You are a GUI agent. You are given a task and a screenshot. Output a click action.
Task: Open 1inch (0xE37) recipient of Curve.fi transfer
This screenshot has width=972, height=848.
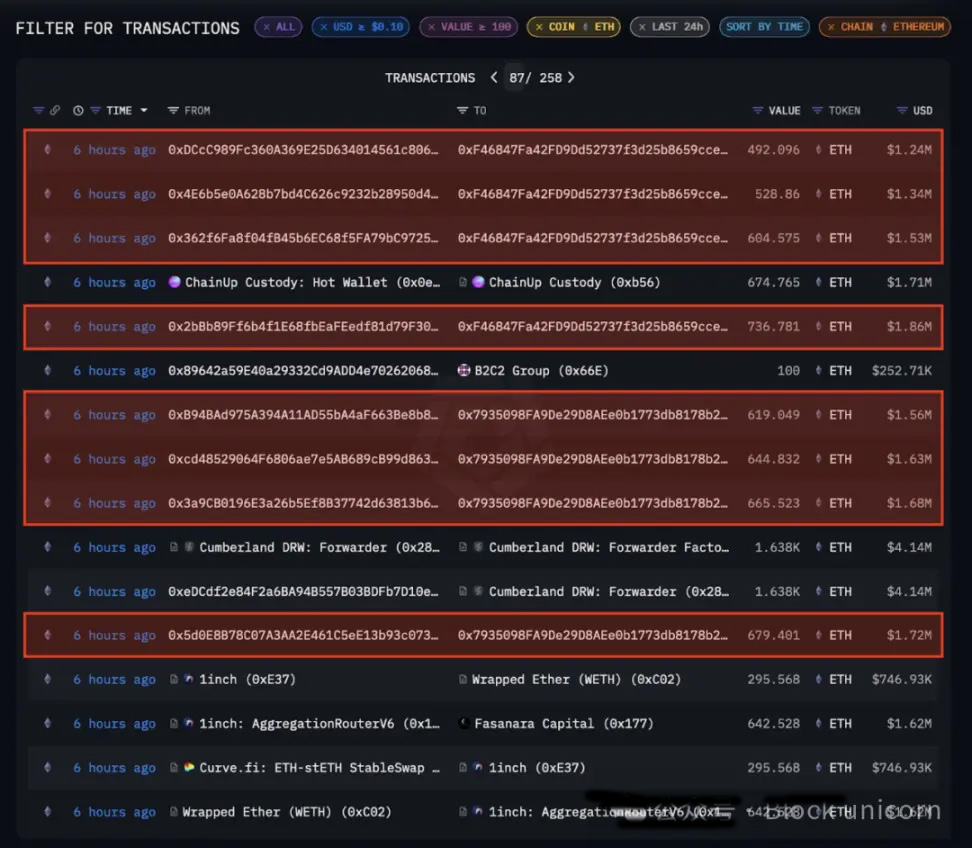[537, 767]
